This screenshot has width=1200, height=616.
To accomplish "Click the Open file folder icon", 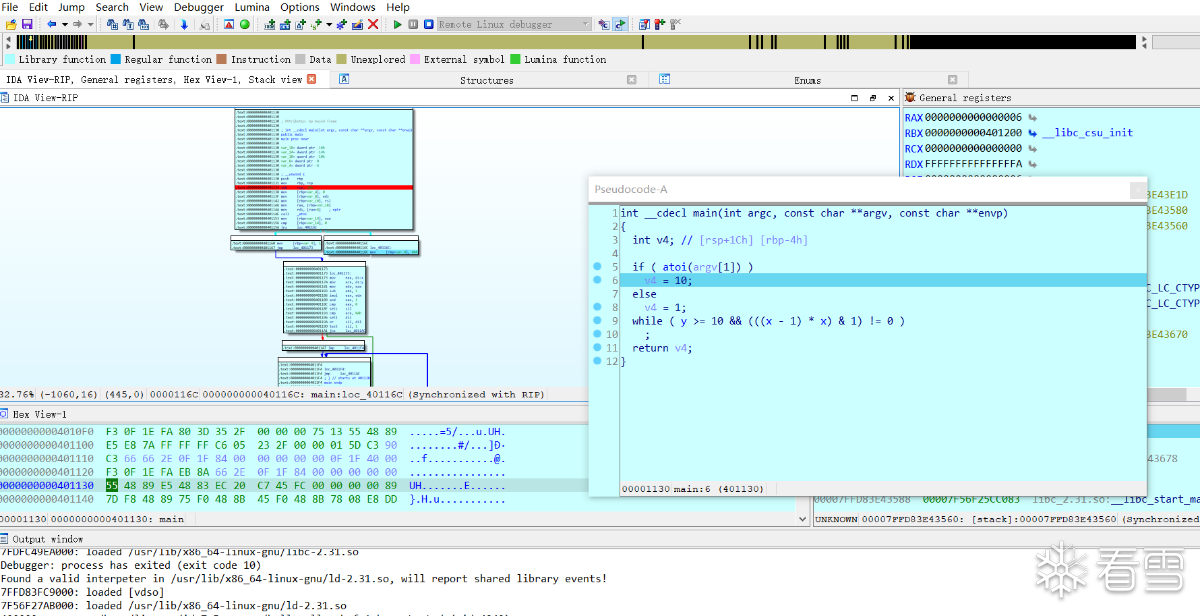I will coord(11,24).
